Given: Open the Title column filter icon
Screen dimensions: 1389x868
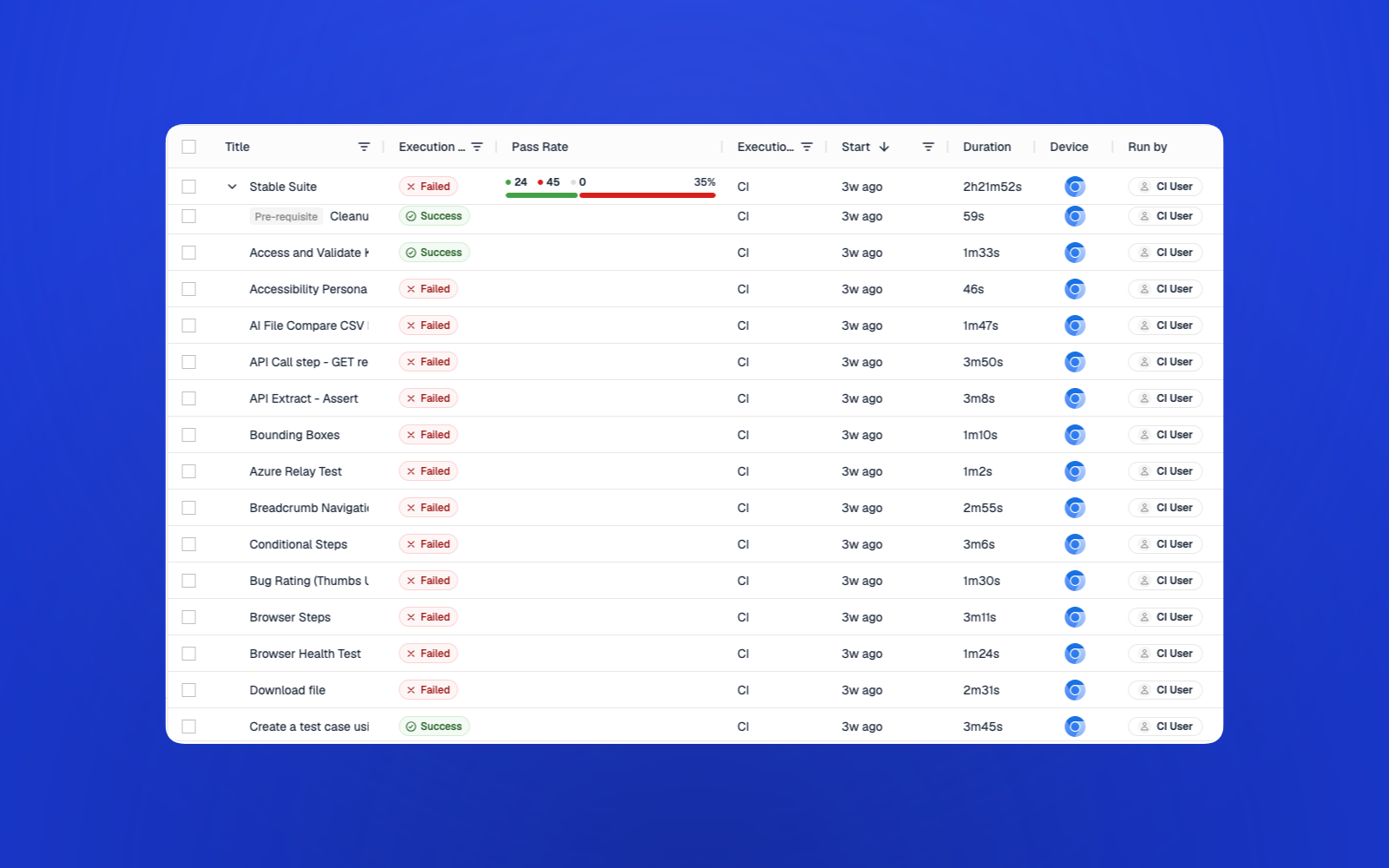Looking at the screenshot, I should [364, 147].
